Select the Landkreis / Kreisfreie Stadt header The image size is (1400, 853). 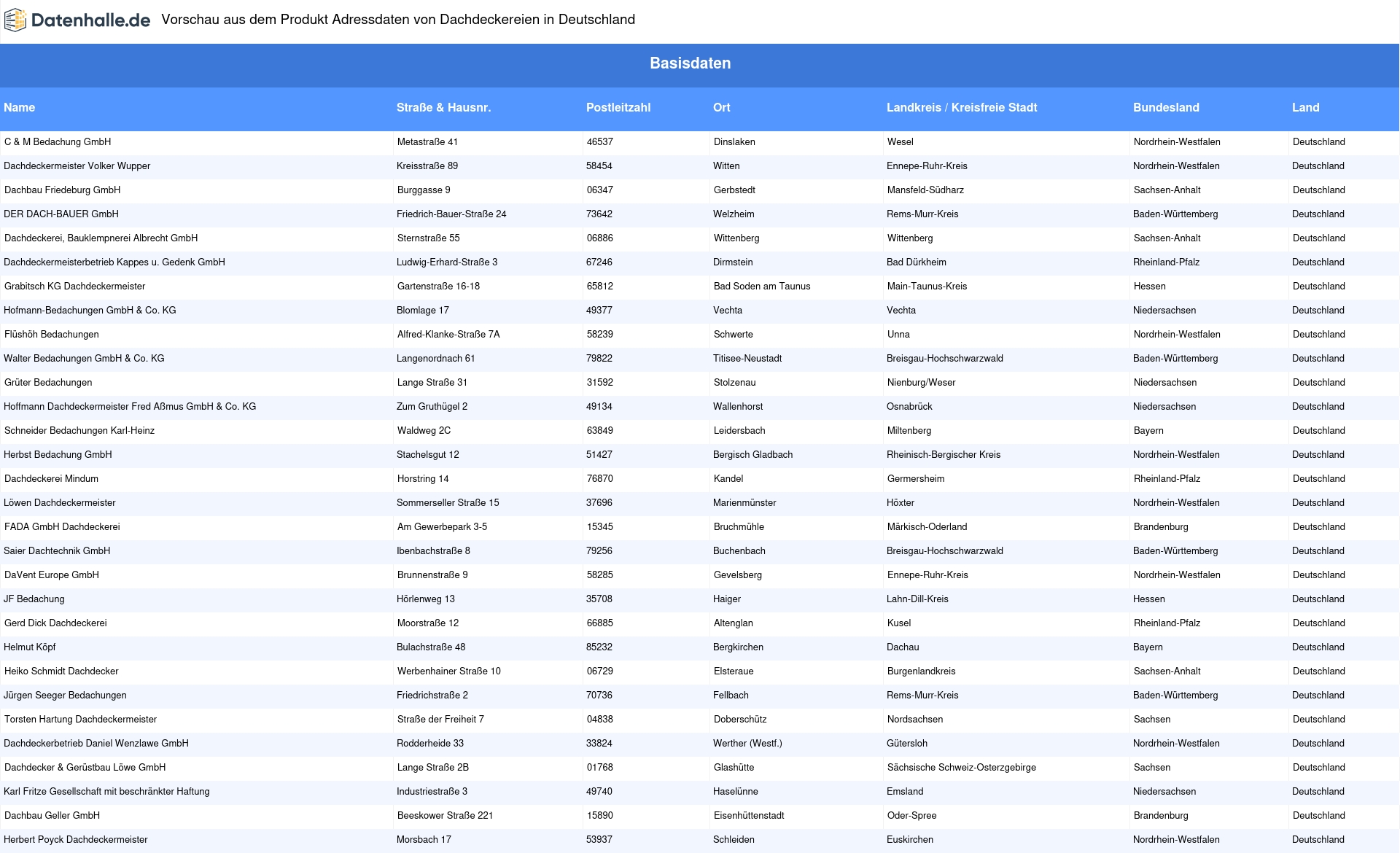coord(962,108)
